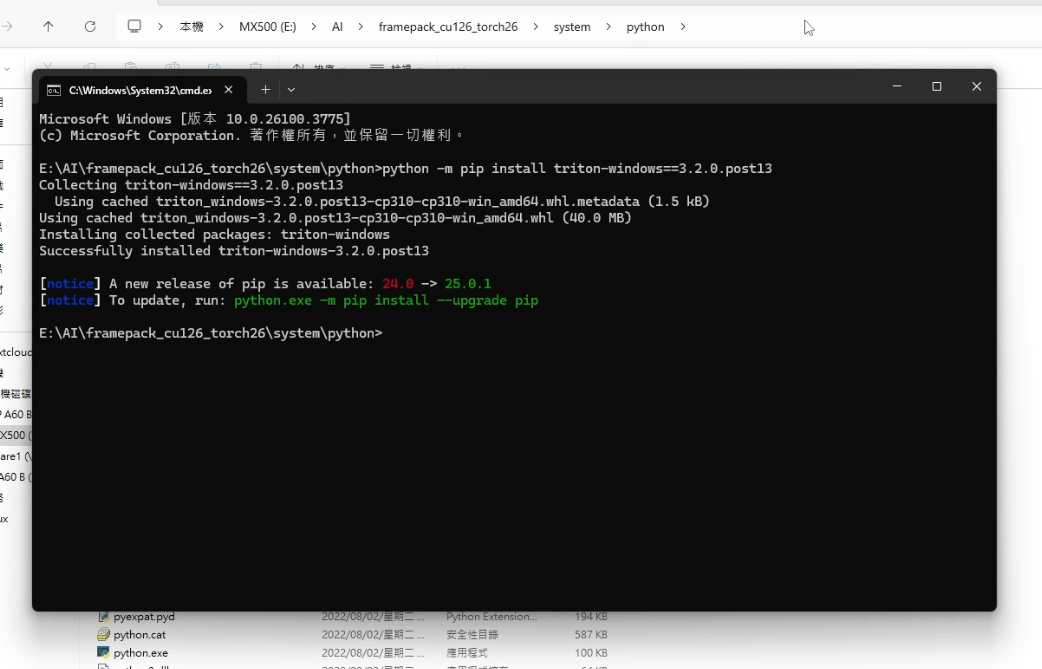Click the Microsoft Corporation copyright line
This screenshot has width=1042, height=669.
pos(251,135)
